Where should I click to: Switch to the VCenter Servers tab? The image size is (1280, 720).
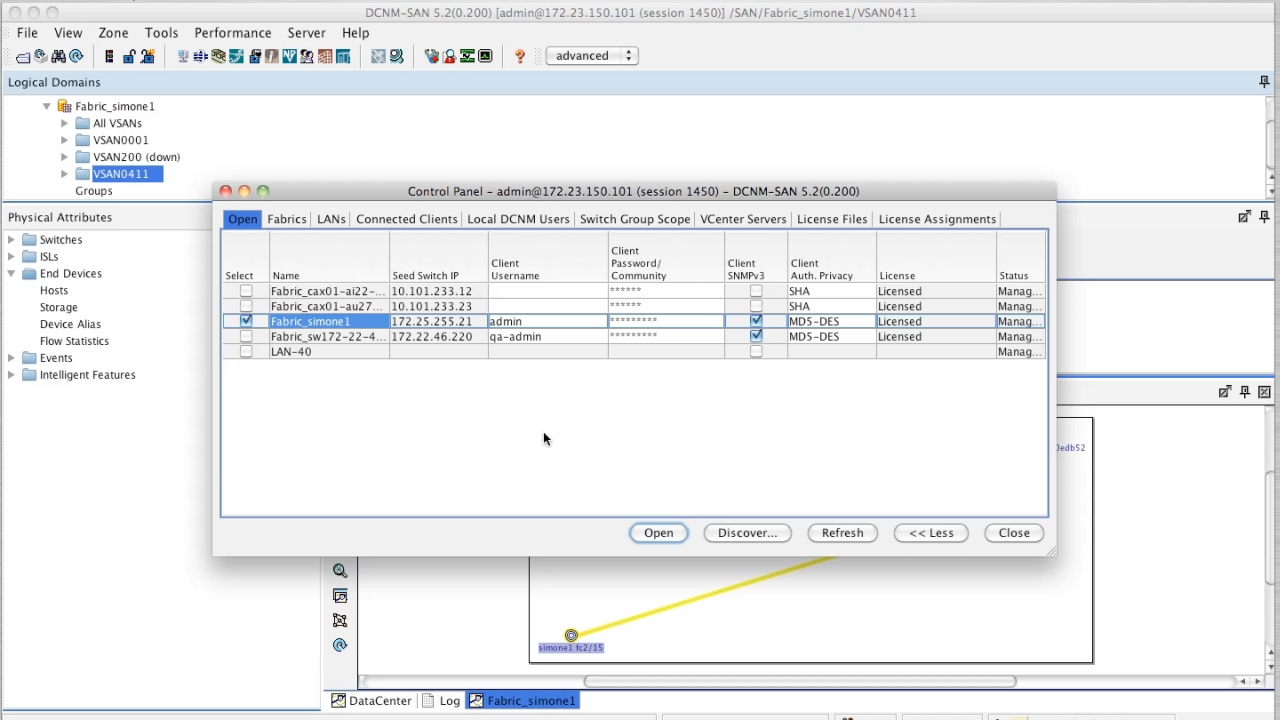tap(743, 219)
